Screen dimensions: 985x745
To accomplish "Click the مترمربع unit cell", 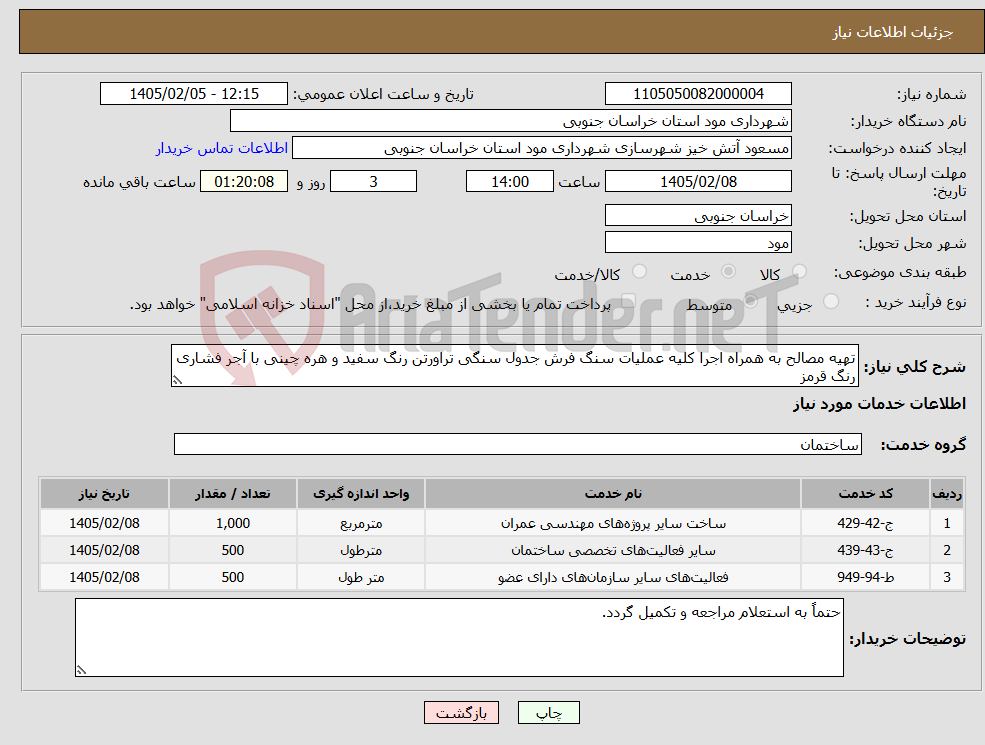I will (x=361, y=523).
